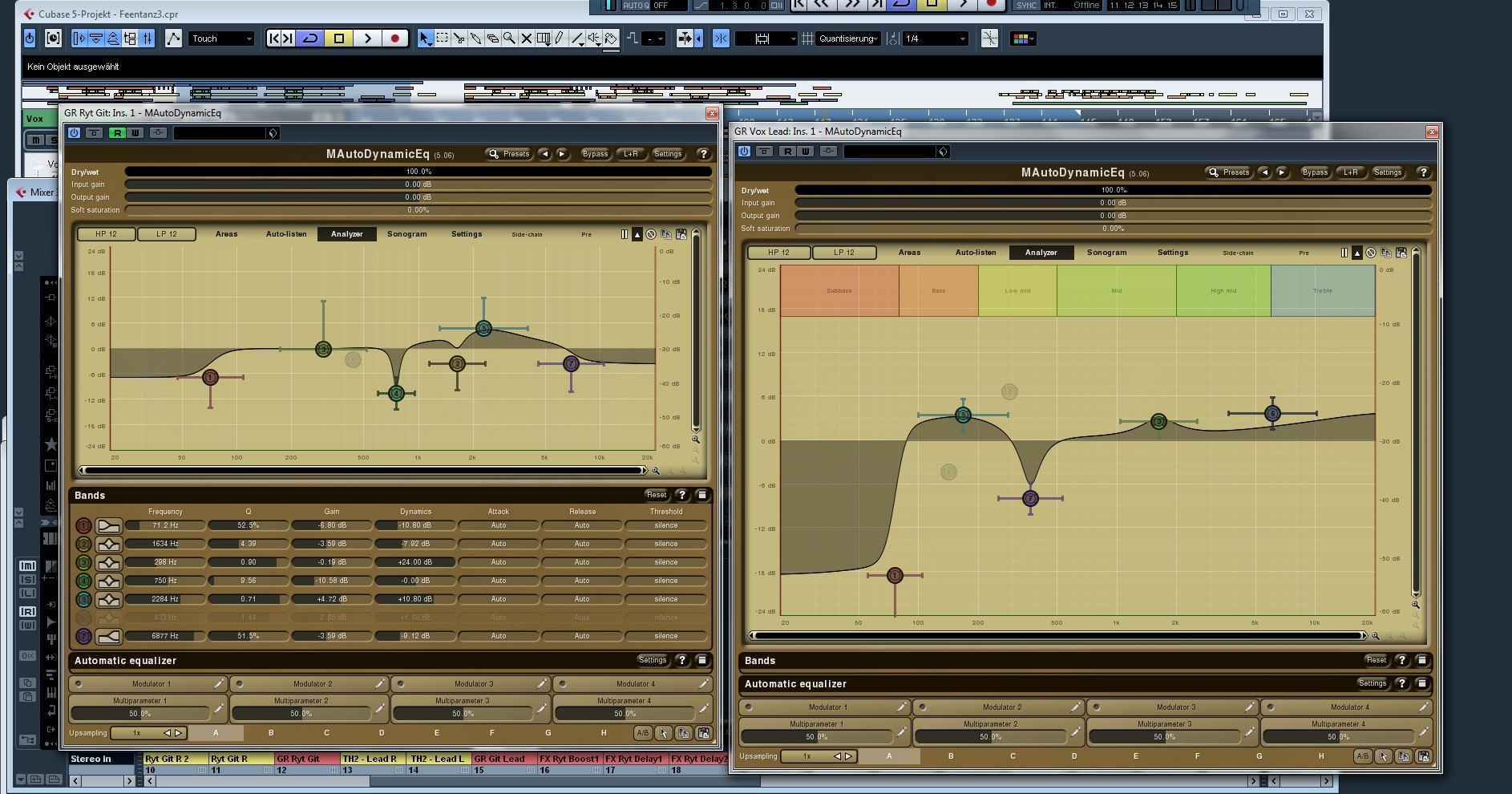Change band 1 filter type icon

(108, 526)
